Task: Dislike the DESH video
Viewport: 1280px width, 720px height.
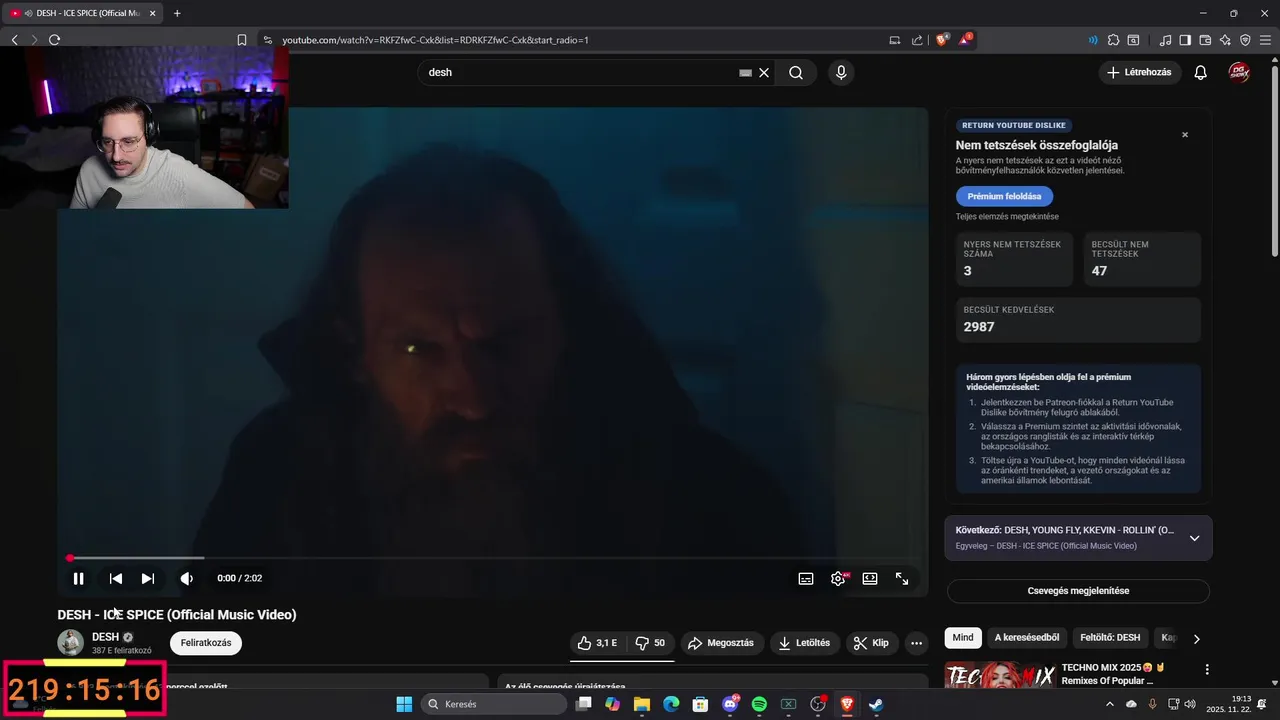Action: click(650, 643)
